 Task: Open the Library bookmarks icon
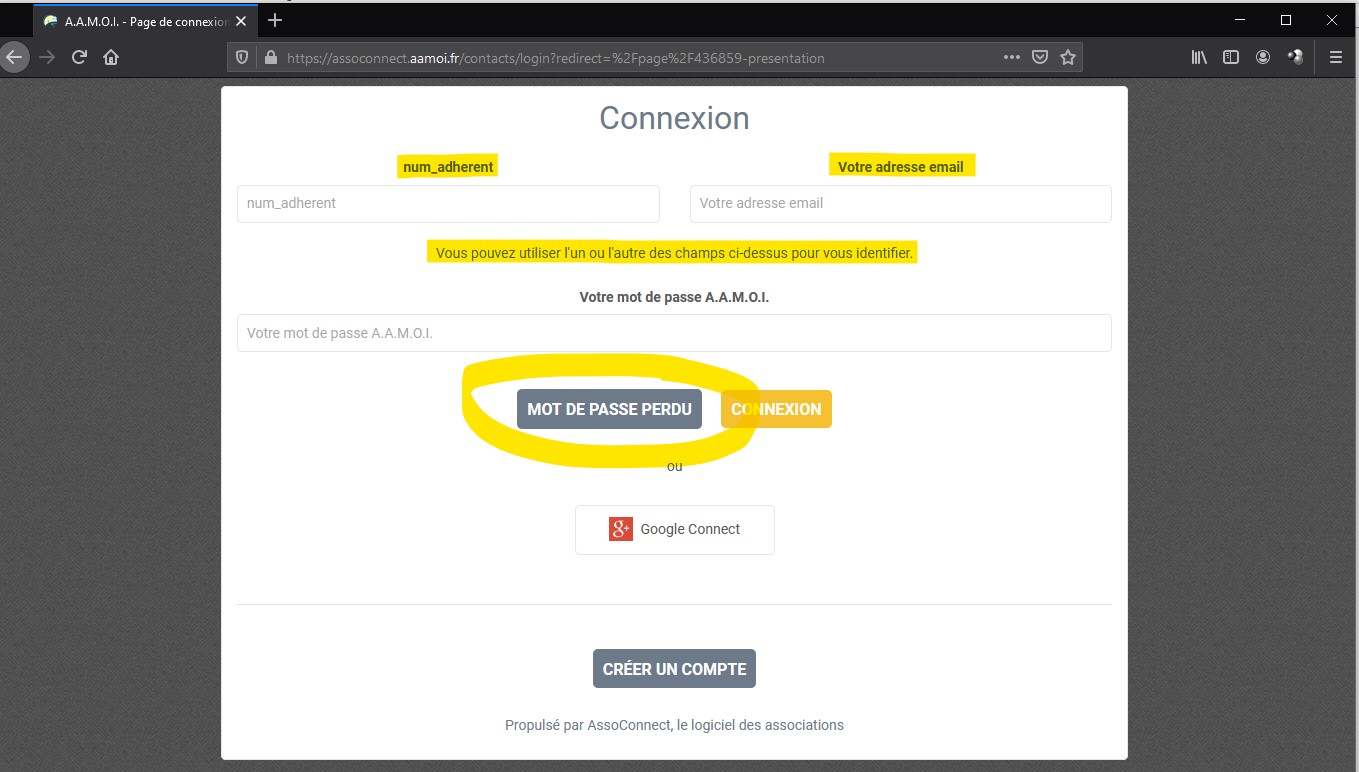click(x=1199, y=58)
